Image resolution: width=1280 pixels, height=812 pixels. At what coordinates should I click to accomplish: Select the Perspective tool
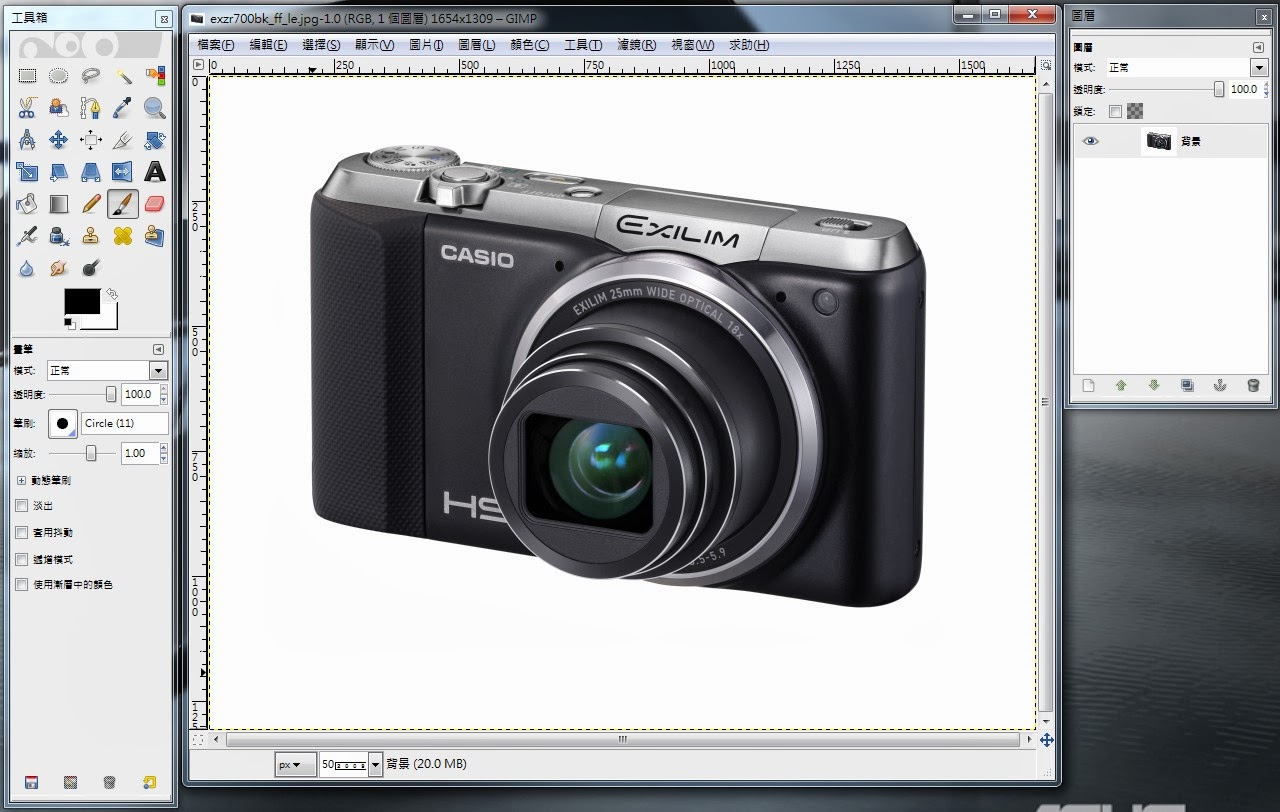(91, 171)
